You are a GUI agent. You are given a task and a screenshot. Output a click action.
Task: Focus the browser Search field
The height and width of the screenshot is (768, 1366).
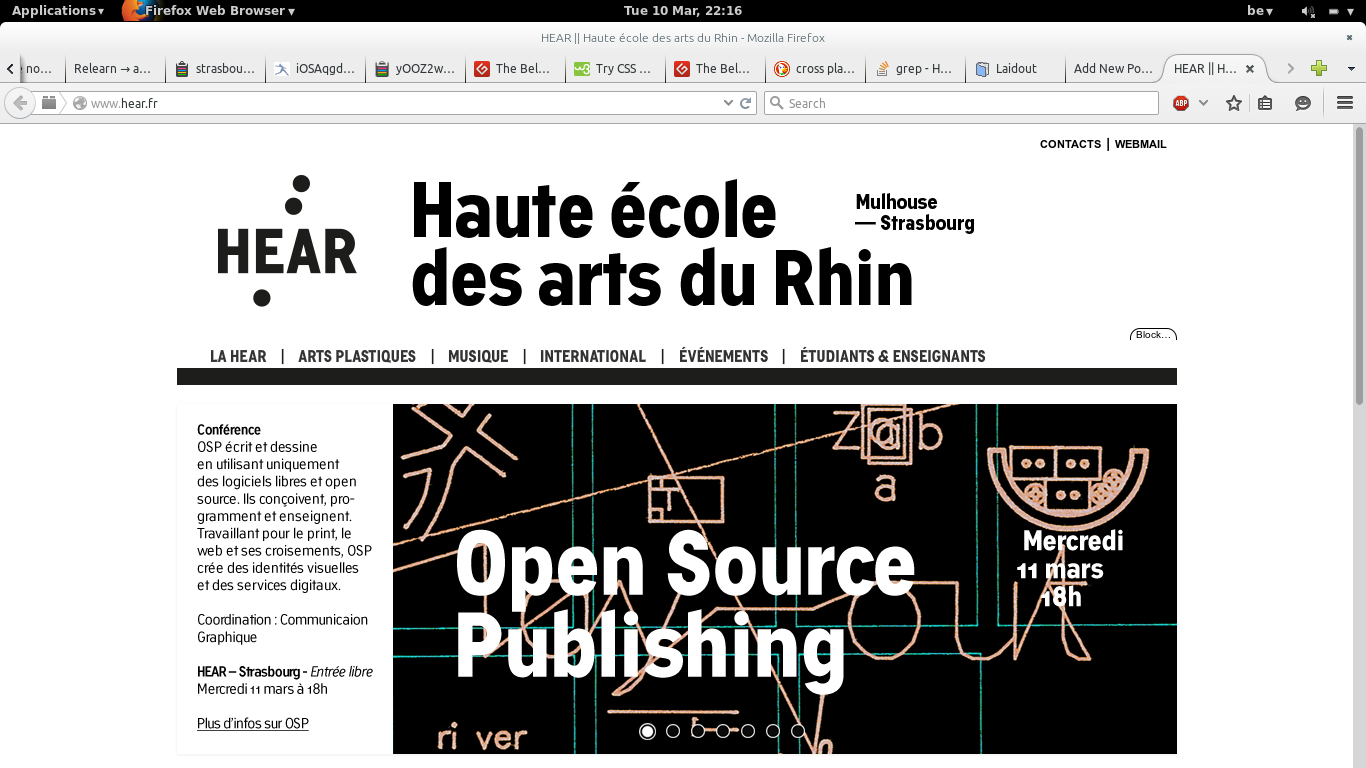[x=961, y=103]
